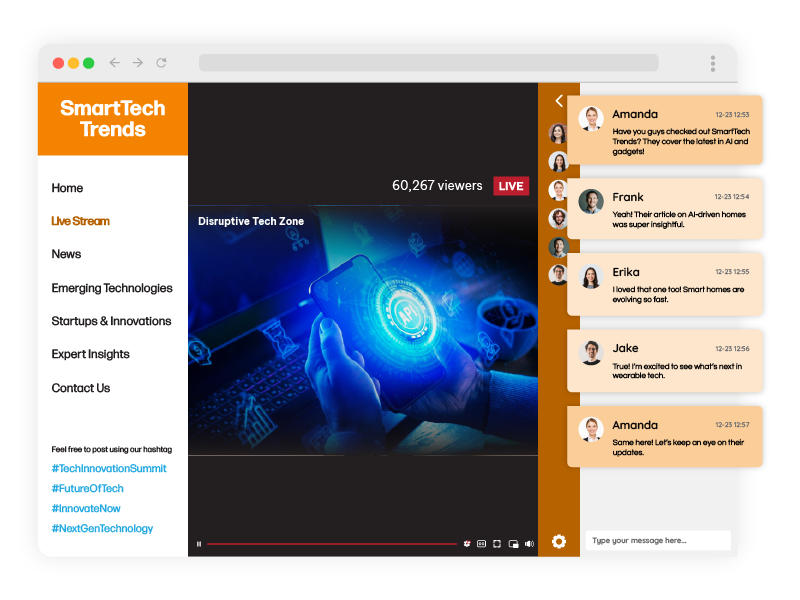Select Emerging Technologies in the sidebar
The height and width of the screenshot is (600, 800).
(x=112, y=288)
